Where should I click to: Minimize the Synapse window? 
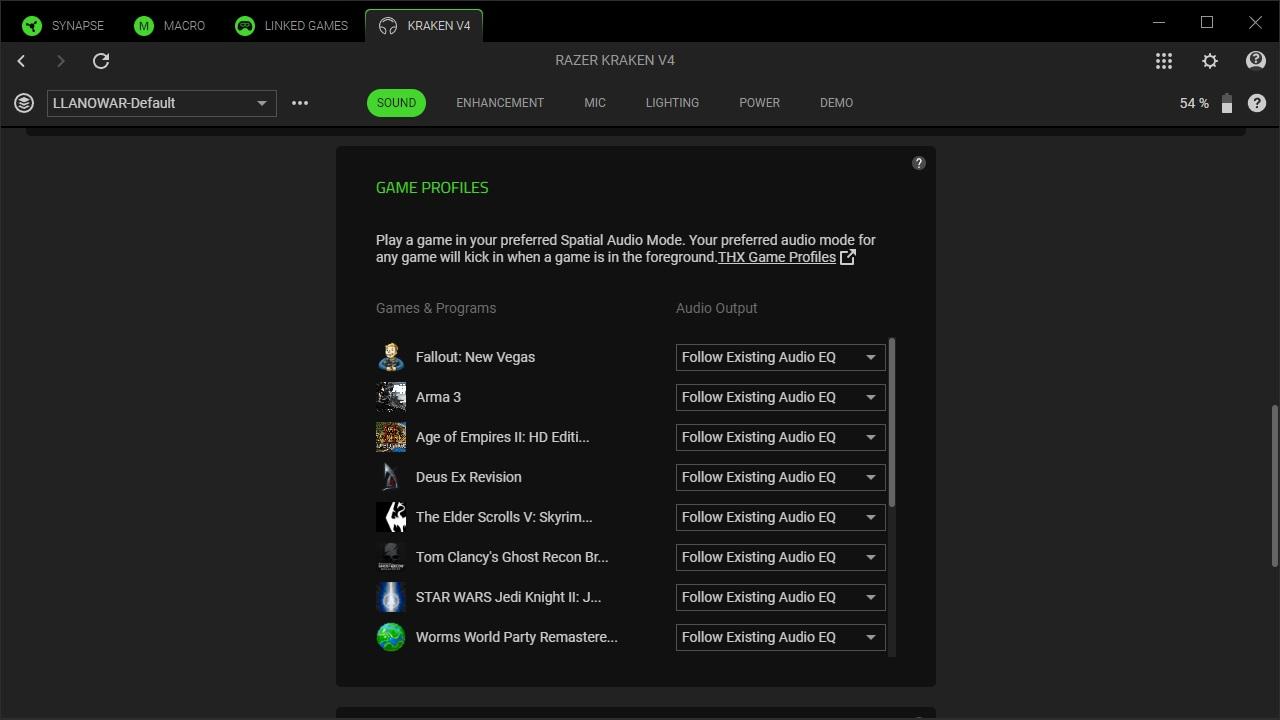coord(1159,22)
